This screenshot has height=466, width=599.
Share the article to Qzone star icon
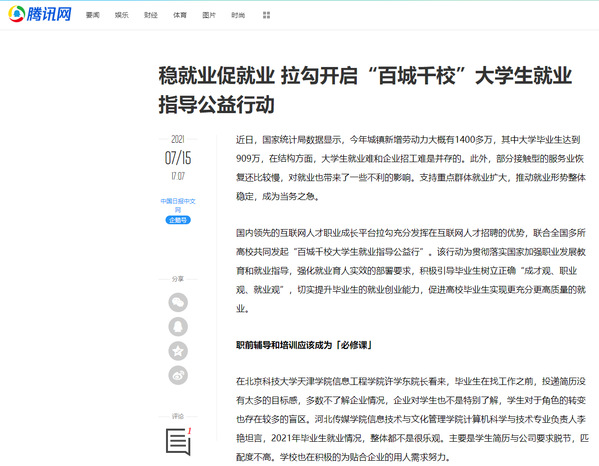pos(178,351)
